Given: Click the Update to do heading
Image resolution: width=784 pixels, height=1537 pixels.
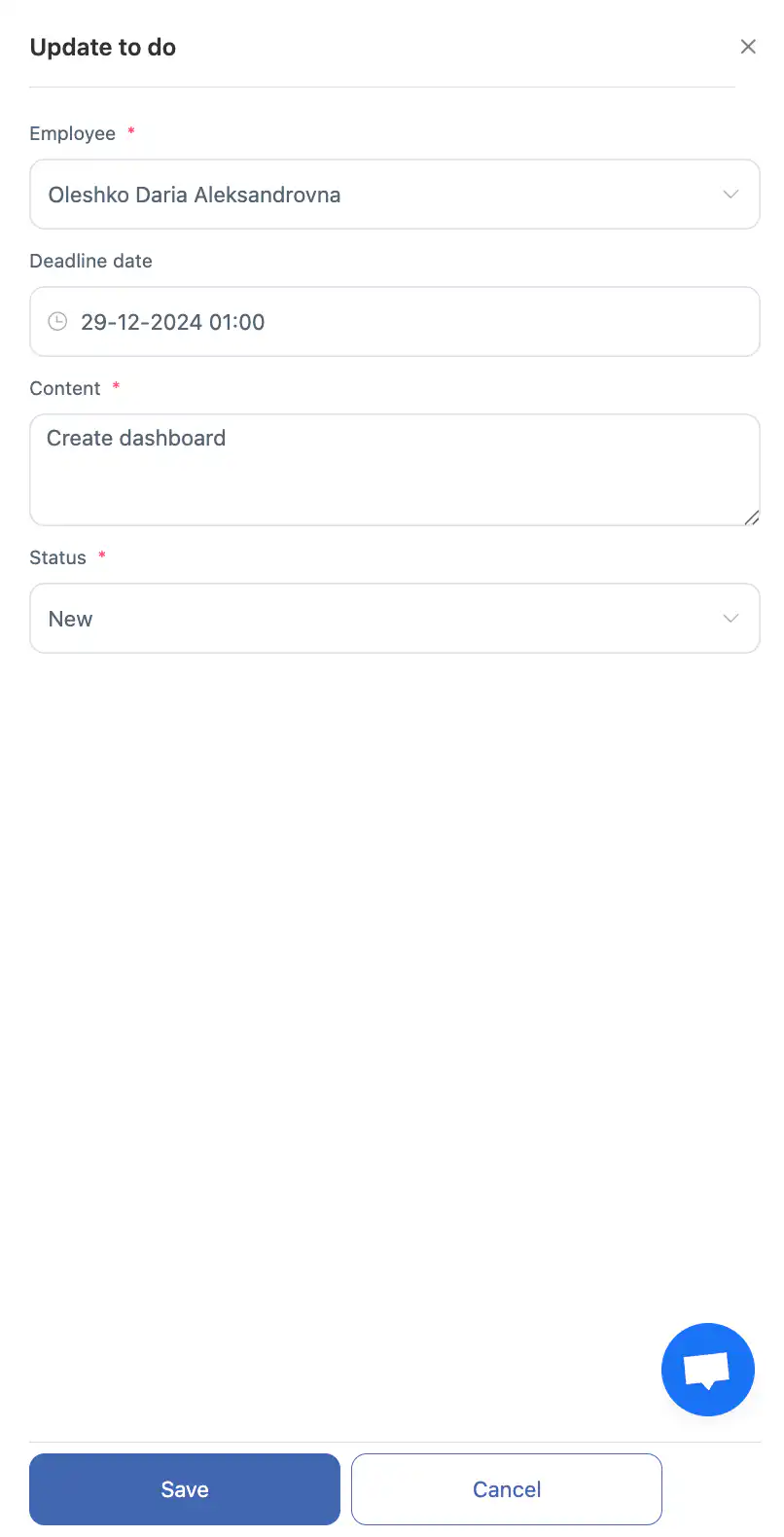Looking at the screenshot, I should (x=103, y=48).
